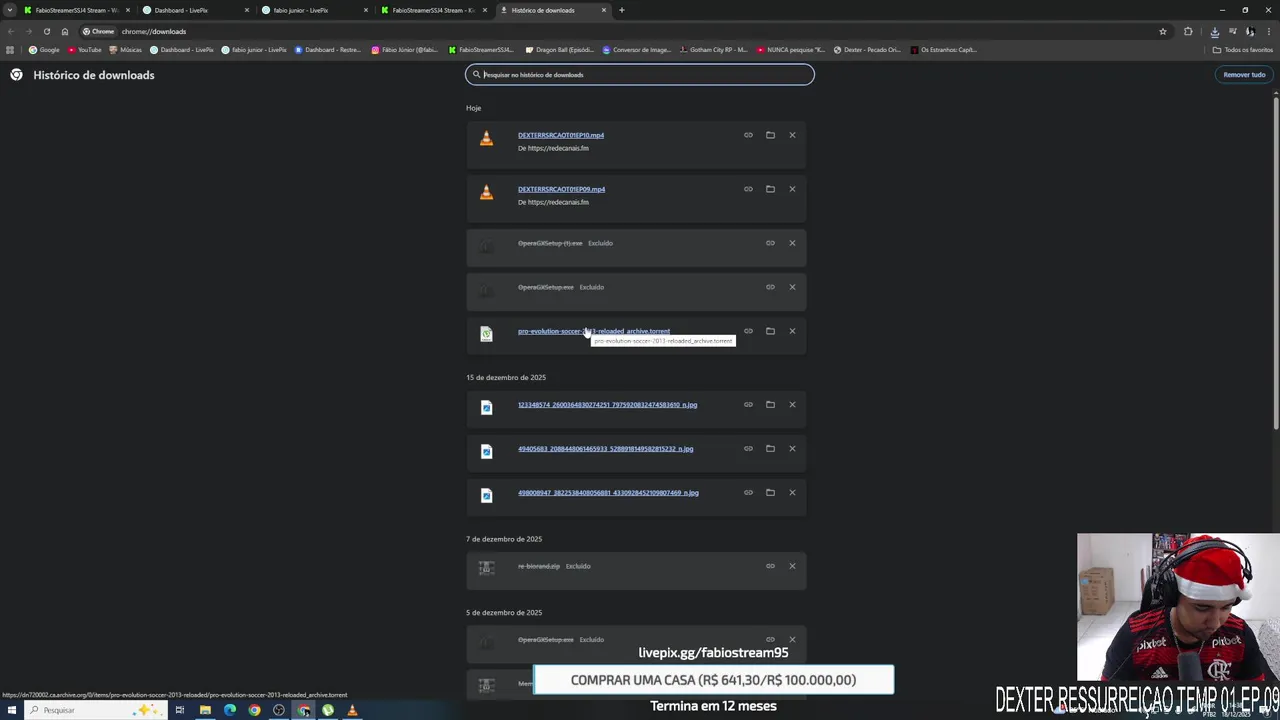Go to the browser home page
Image resolution: width=1280 pixels, height=720 pixels.
[65, 31]
